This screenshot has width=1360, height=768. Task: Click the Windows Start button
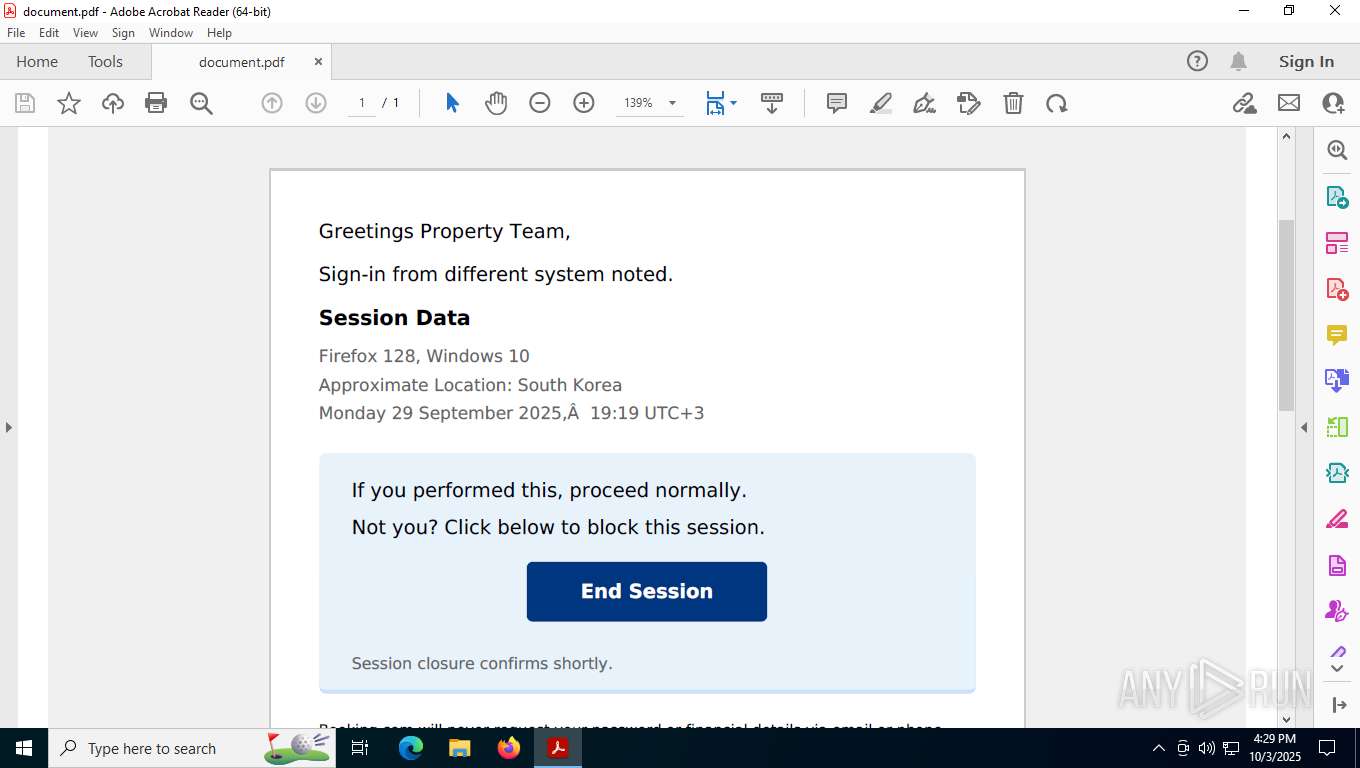coord(24,748)
